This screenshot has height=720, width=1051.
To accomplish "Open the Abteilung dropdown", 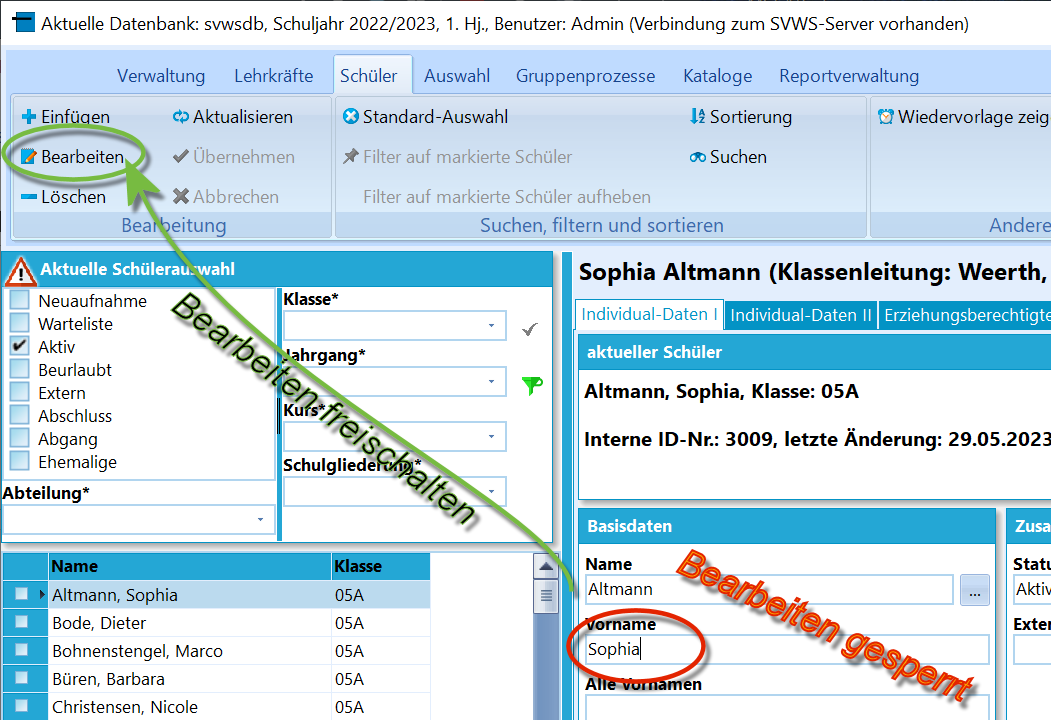I will [261, 520].
